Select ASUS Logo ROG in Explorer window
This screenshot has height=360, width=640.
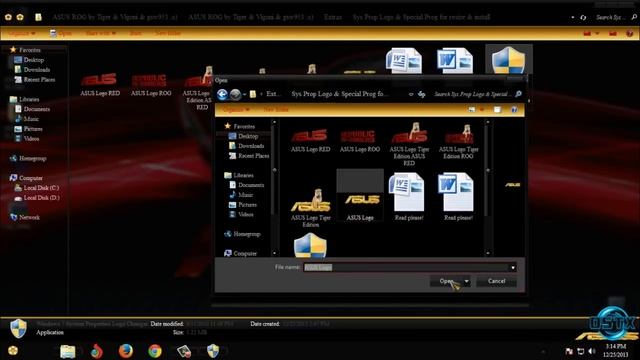(x=151, y=85)
